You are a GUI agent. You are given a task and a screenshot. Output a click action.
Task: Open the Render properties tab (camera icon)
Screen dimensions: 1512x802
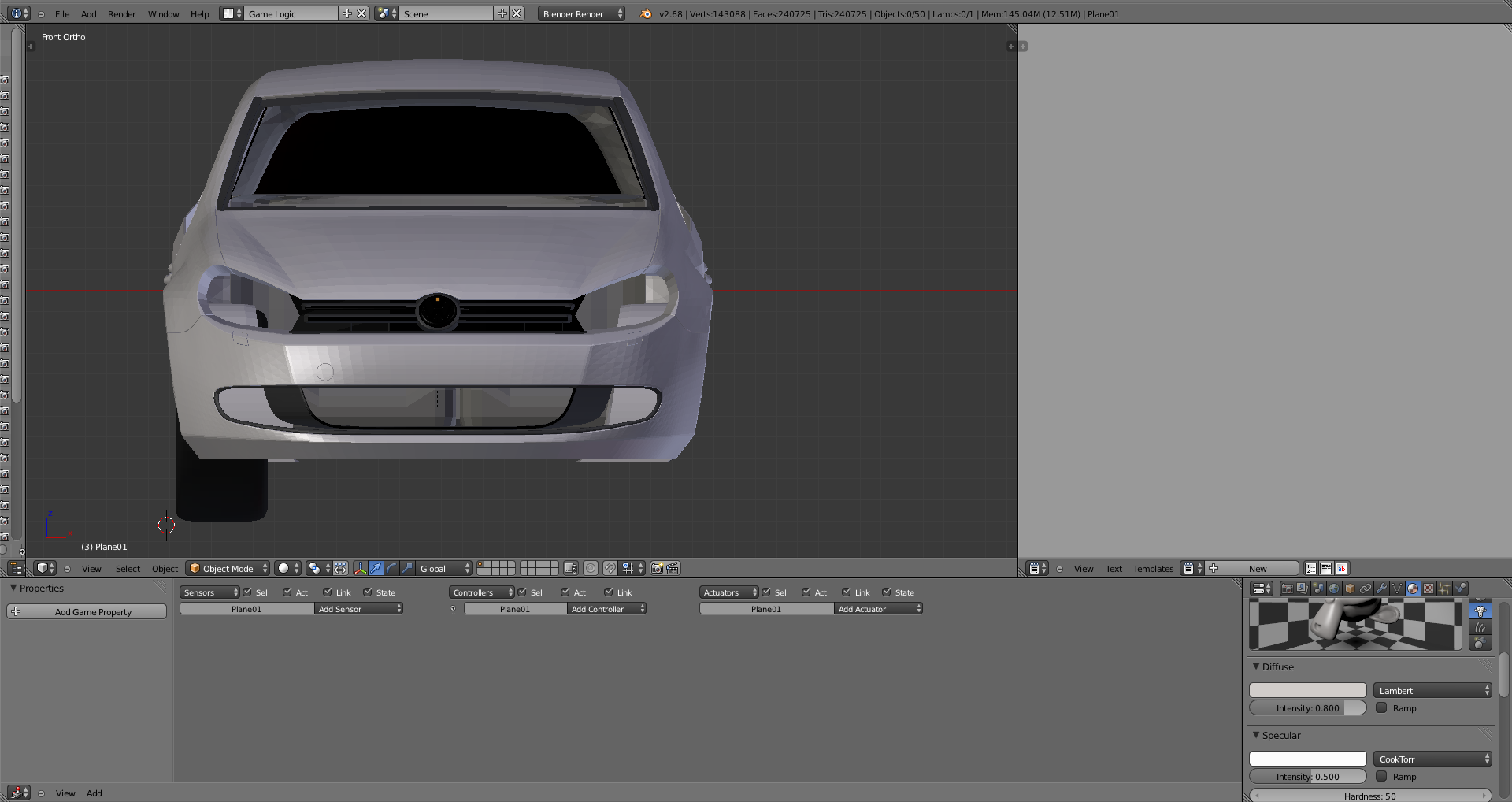(1288, 589)
